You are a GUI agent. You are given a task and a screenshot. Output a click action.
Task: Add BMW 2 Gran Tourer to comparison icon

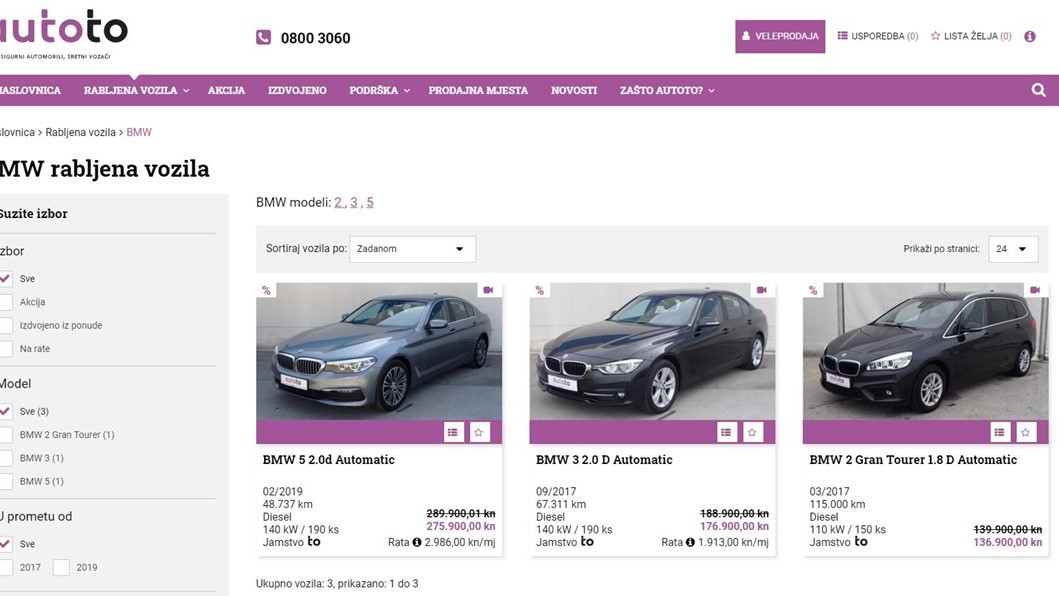[1000, 432]
